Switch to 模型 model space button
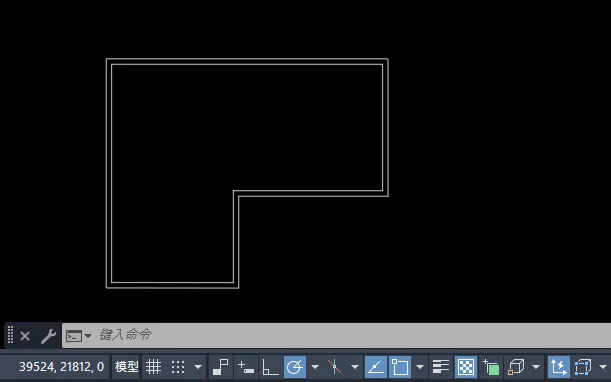The height and width of the screenshot is (382, 611). [127, 367]
